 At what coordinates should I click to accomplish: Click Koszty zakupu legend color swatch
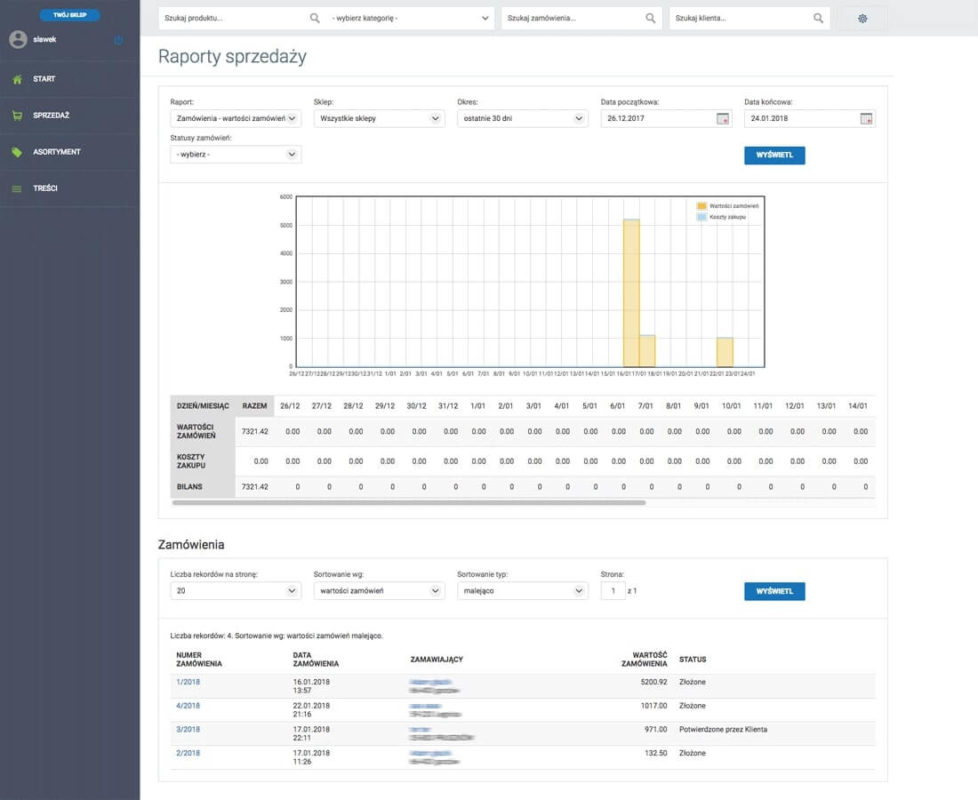[701, 217]
